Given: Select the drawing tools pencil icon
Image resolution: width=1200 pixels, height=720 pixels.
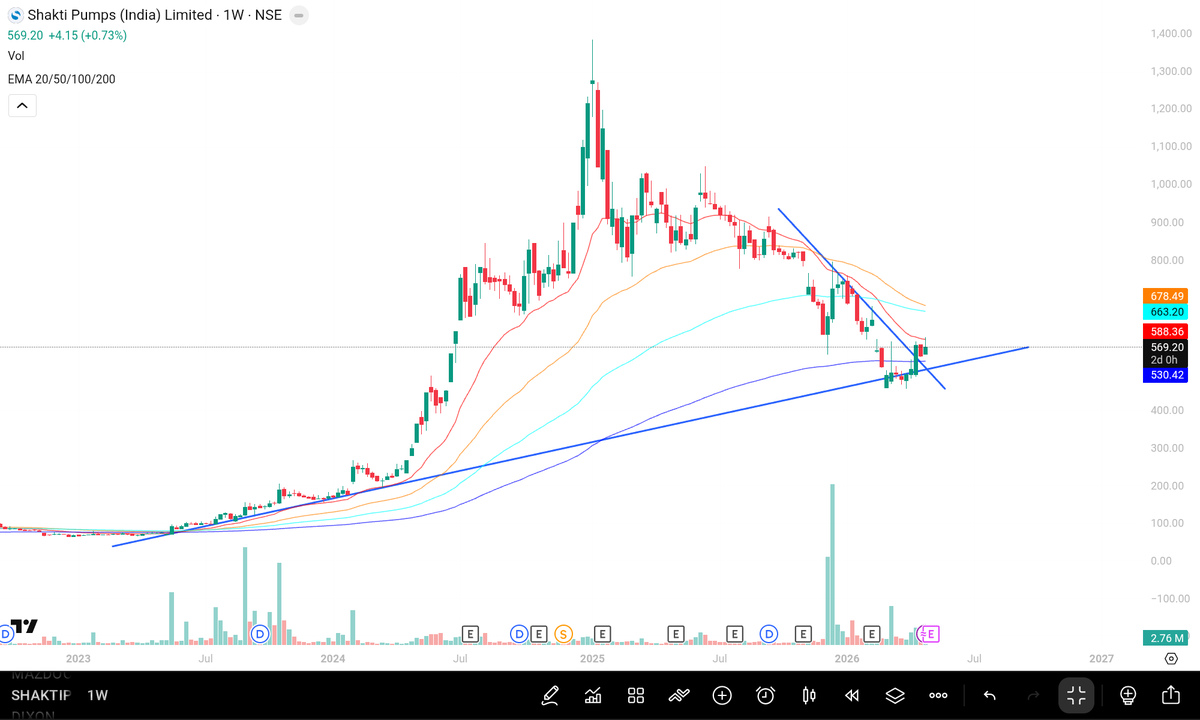Looking at the screenshot, I should pyautogui.click(x=550, y=695).
